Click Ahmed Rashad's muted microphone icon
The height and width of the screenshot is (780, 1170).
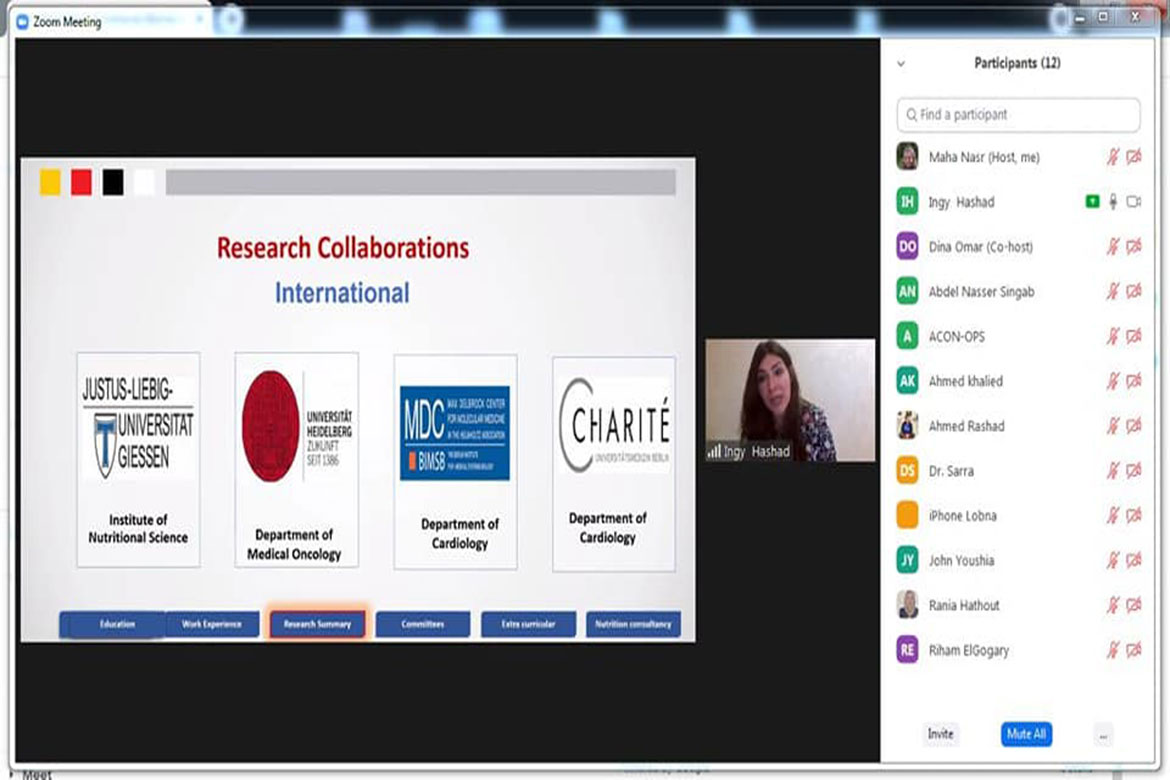1113,425
